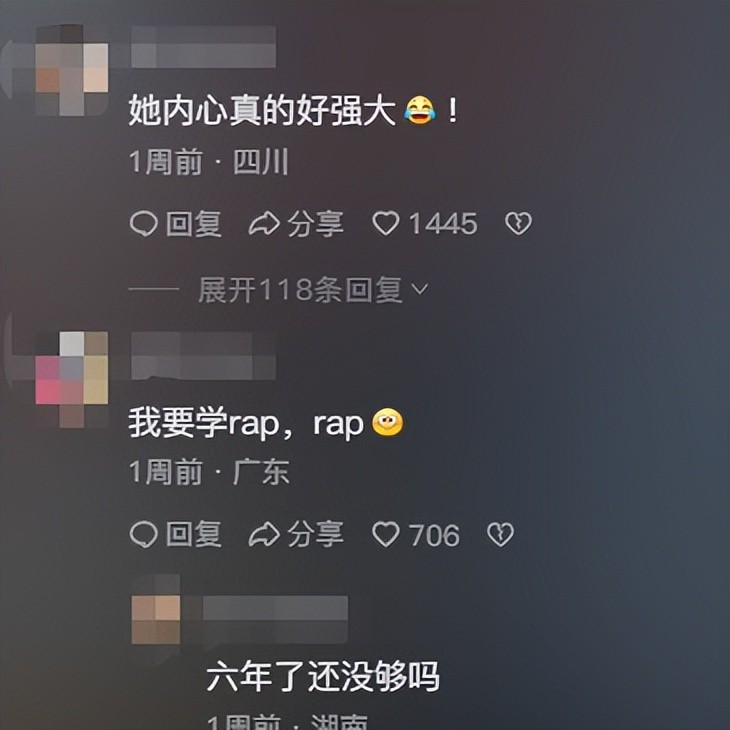This screenshot has height=730, width=730.
Task: Tap broken heart on rap comment
Action: click(x=500, y=534)
